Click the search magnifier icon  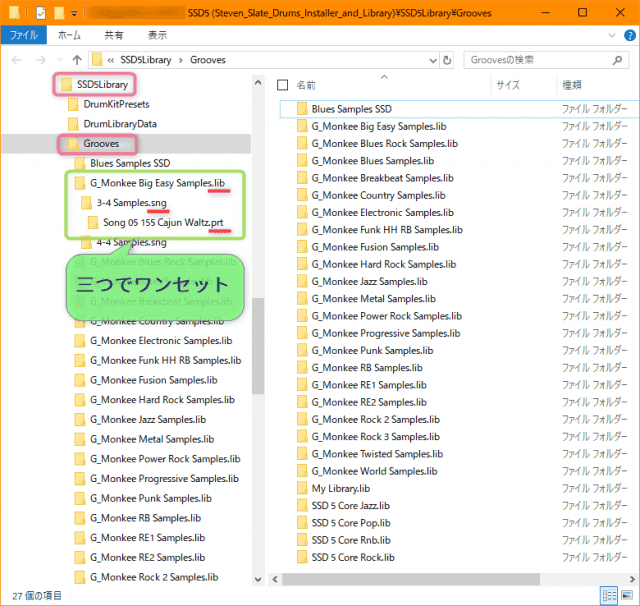(x=618, y=60)
